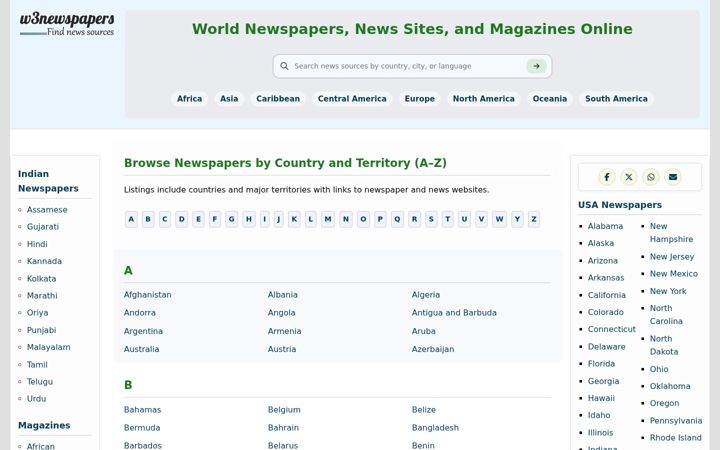Open Kannada newspapers in sidebar
The image size is (720, 450).
44,261
